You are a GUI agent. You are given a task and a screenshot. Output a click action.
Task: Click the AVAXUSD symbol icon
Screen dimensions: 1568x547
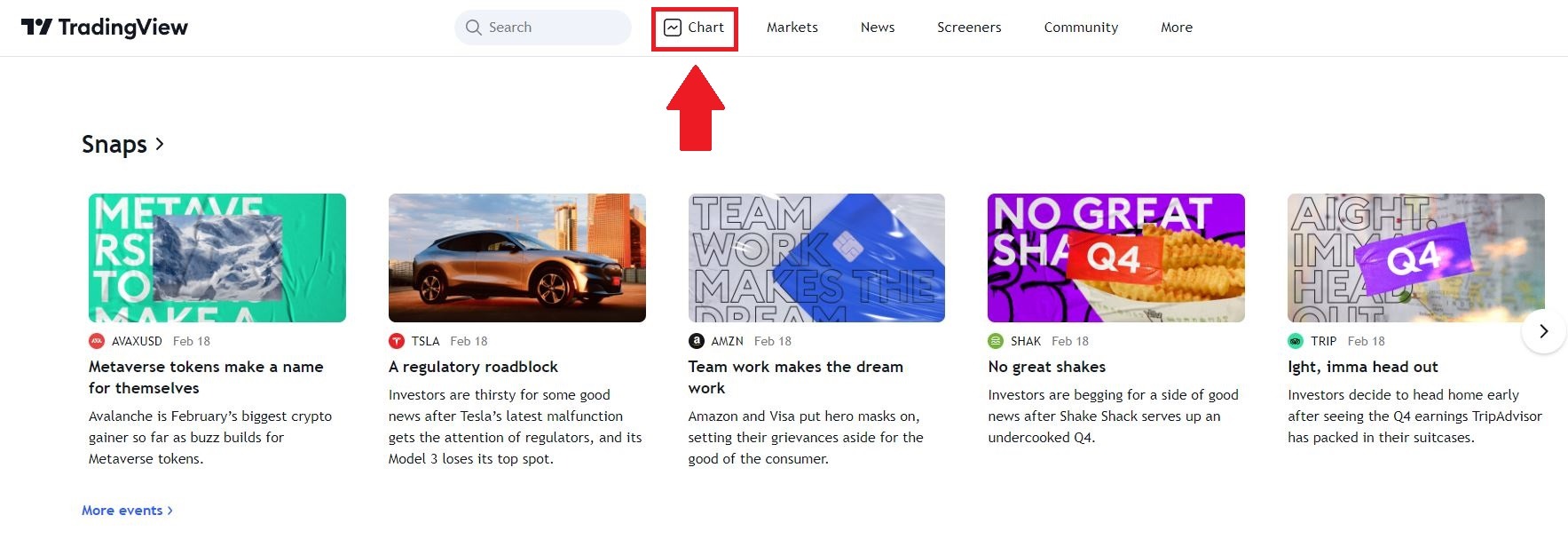click(97, 341)
